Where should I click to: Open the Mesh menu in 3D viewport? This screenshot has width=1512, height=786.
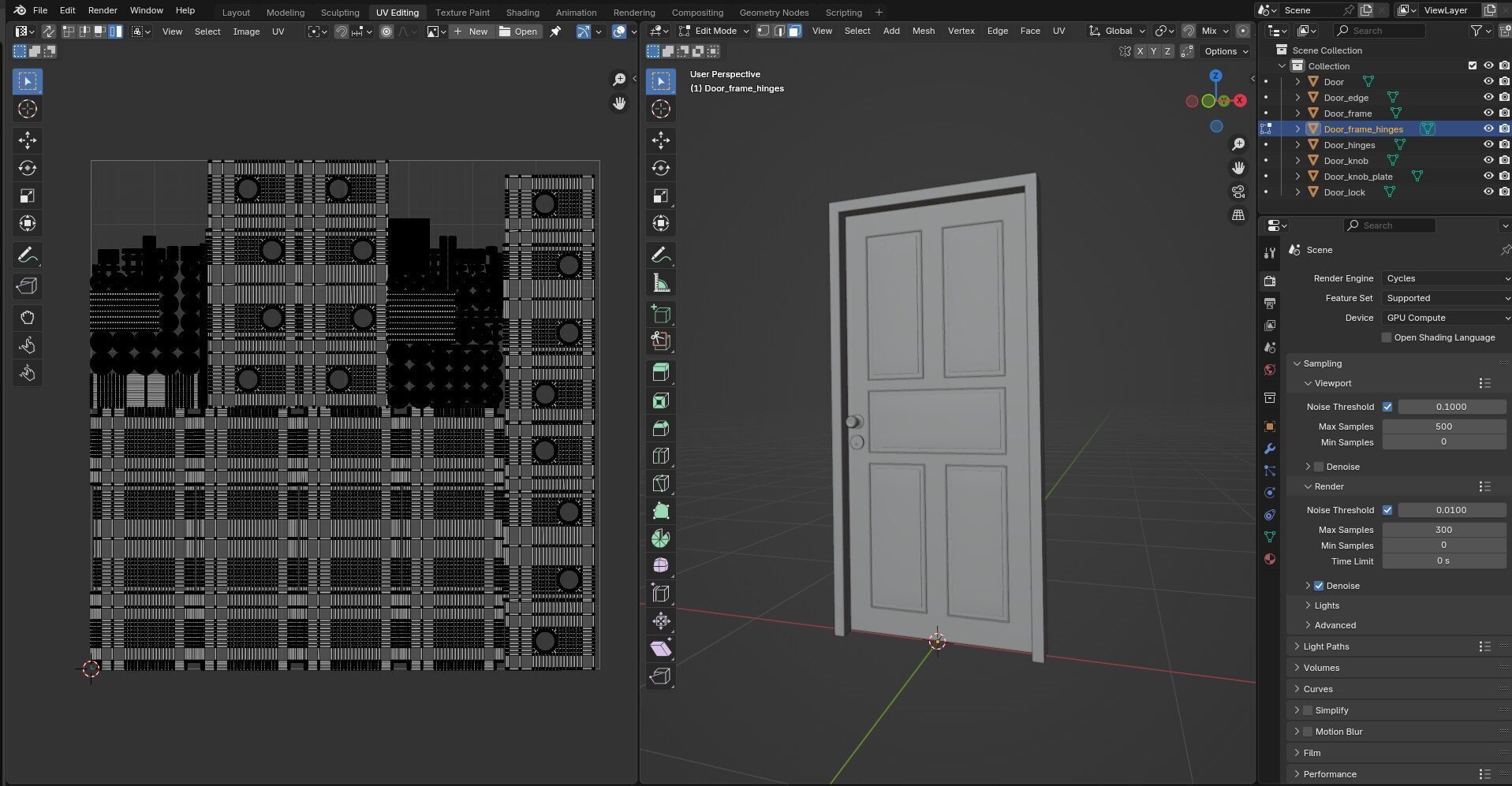pos(923,31)
